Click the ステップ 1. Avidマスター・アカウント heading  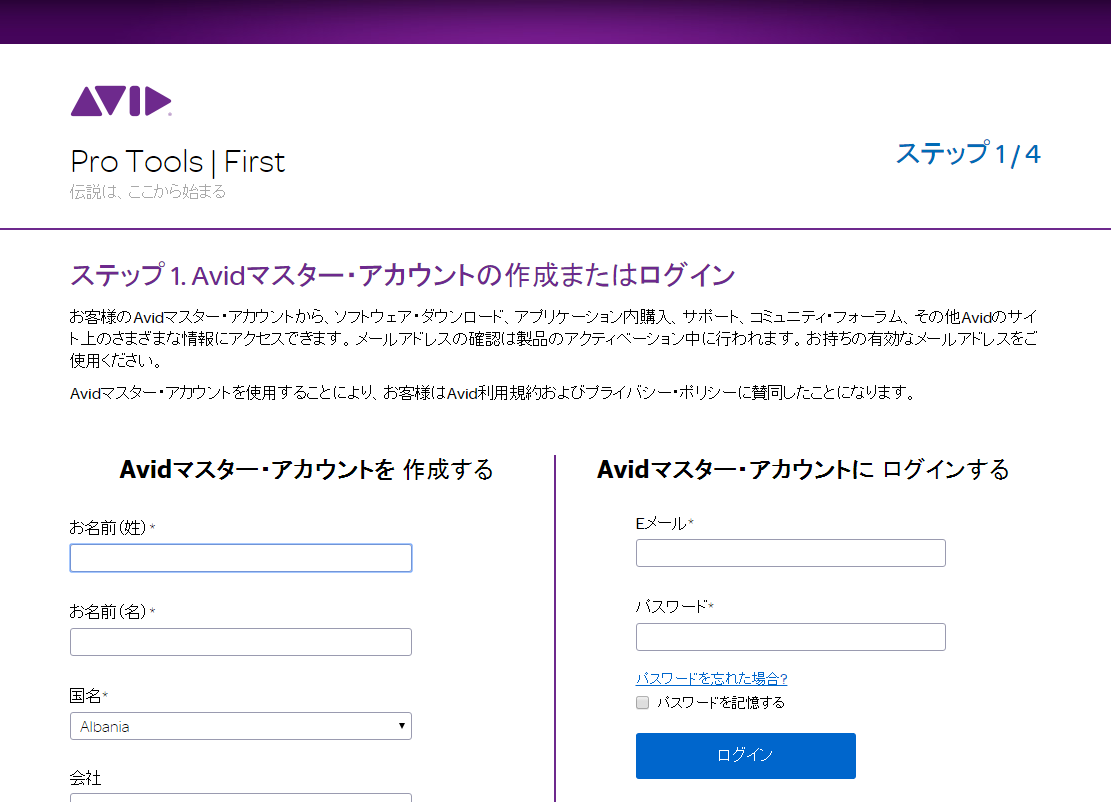tap(402, 275)
